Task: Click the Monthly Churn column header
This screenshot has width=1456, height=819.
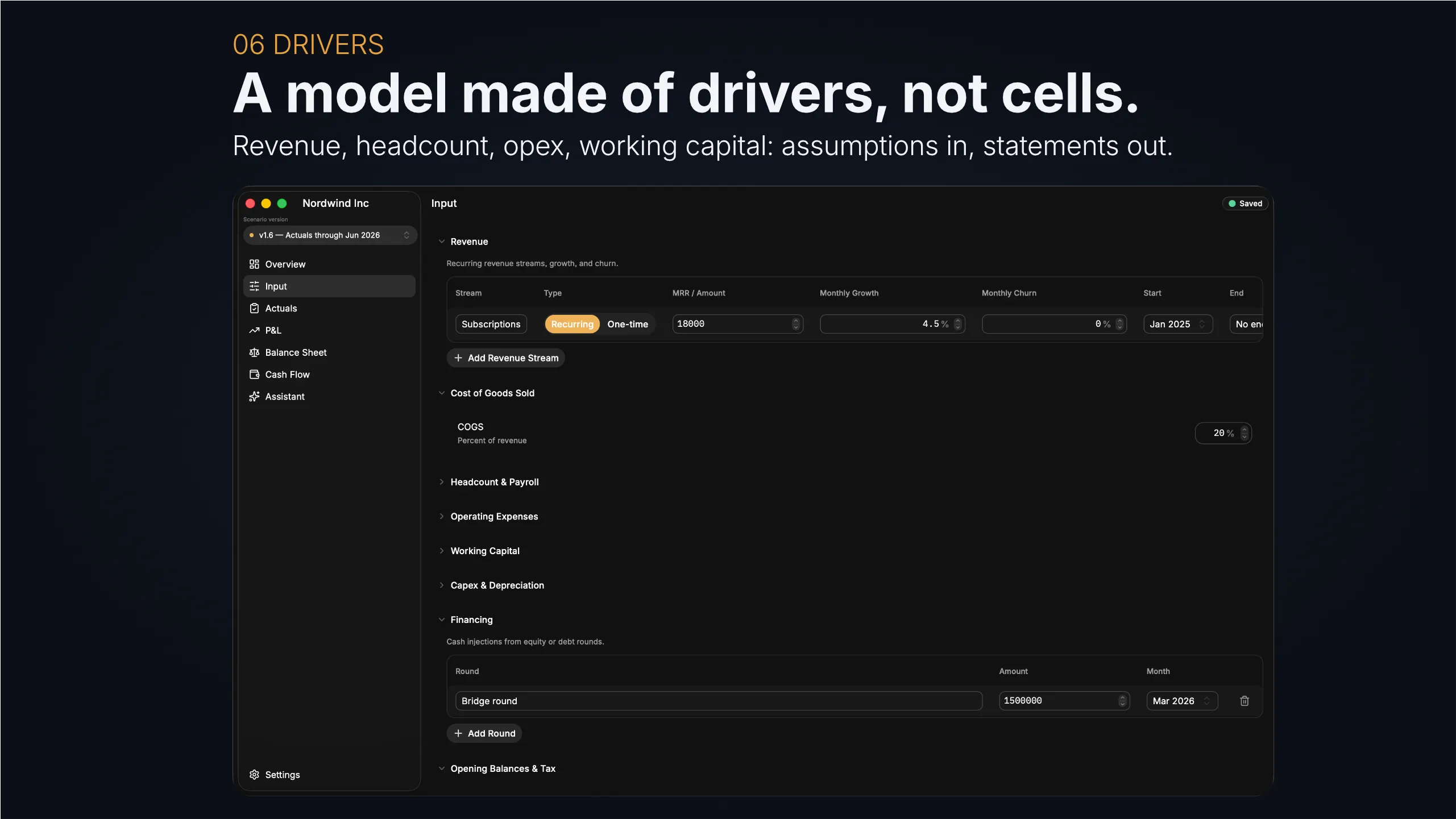Action: pyautogui.click(x=1009, y=293)
